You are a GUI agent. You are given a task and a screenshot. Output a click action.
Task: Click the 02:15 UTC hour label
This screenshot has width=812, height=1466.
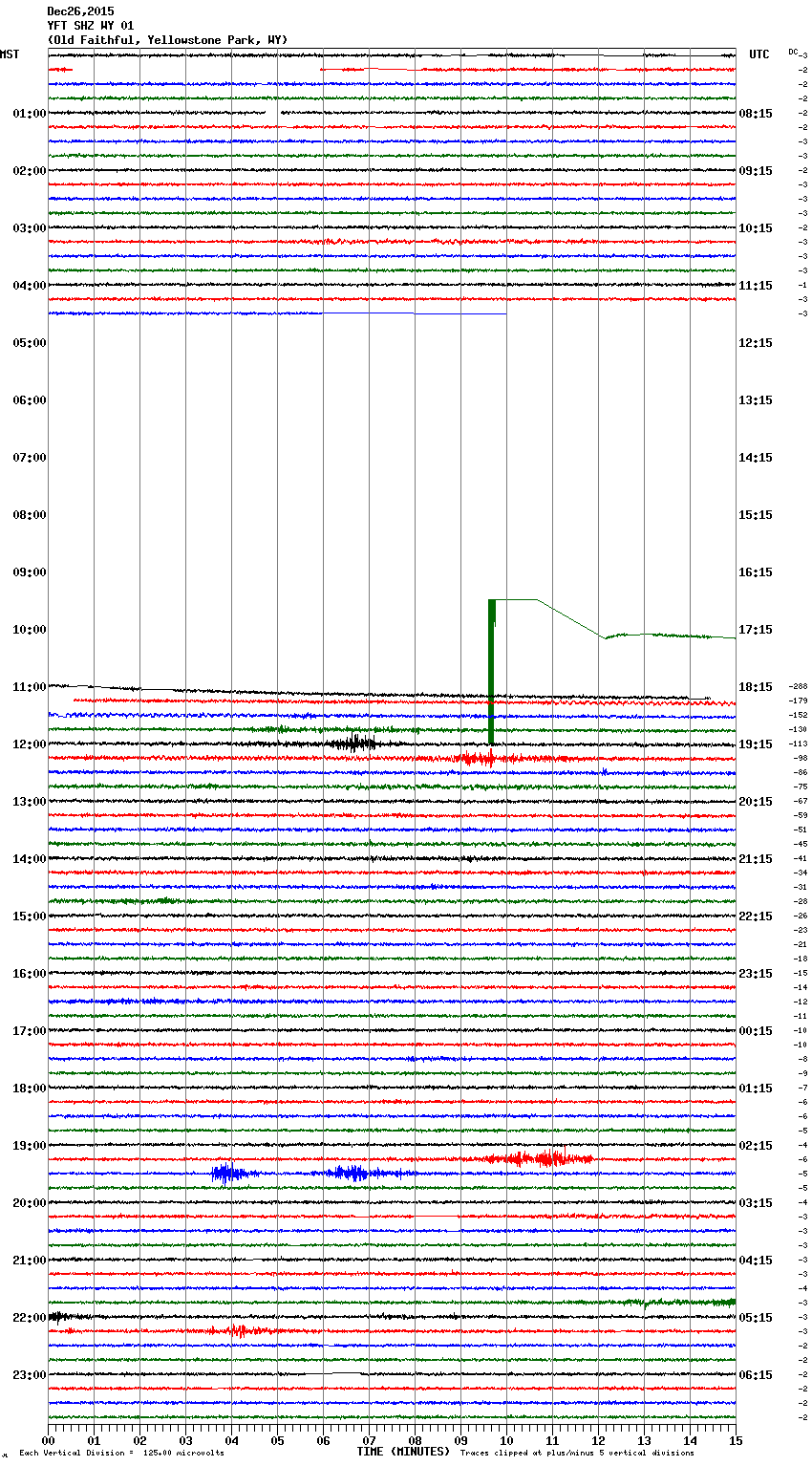pyautogui.click(x=756, y=1146)
